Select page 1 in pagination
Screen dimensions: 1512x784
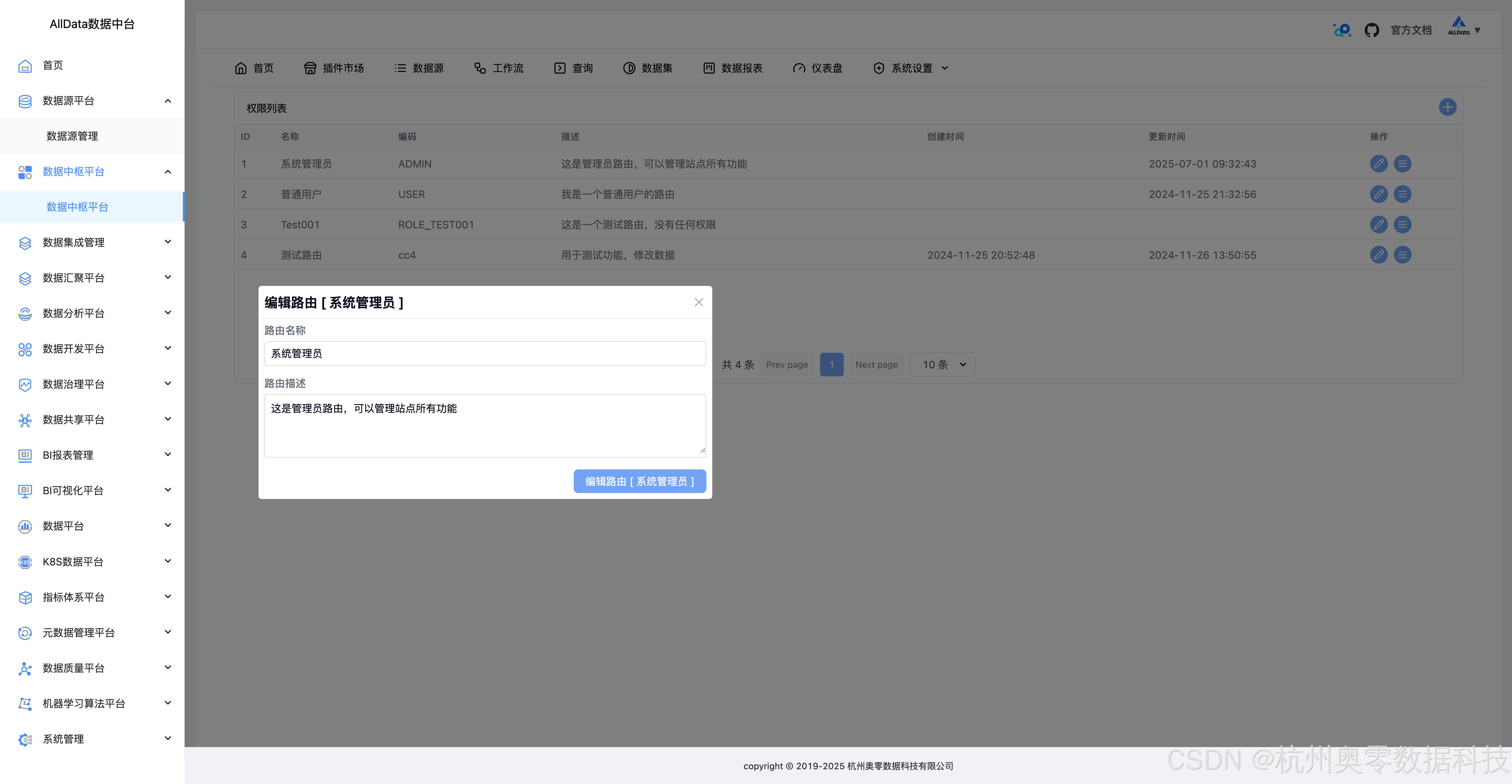[x=832, y=365]
